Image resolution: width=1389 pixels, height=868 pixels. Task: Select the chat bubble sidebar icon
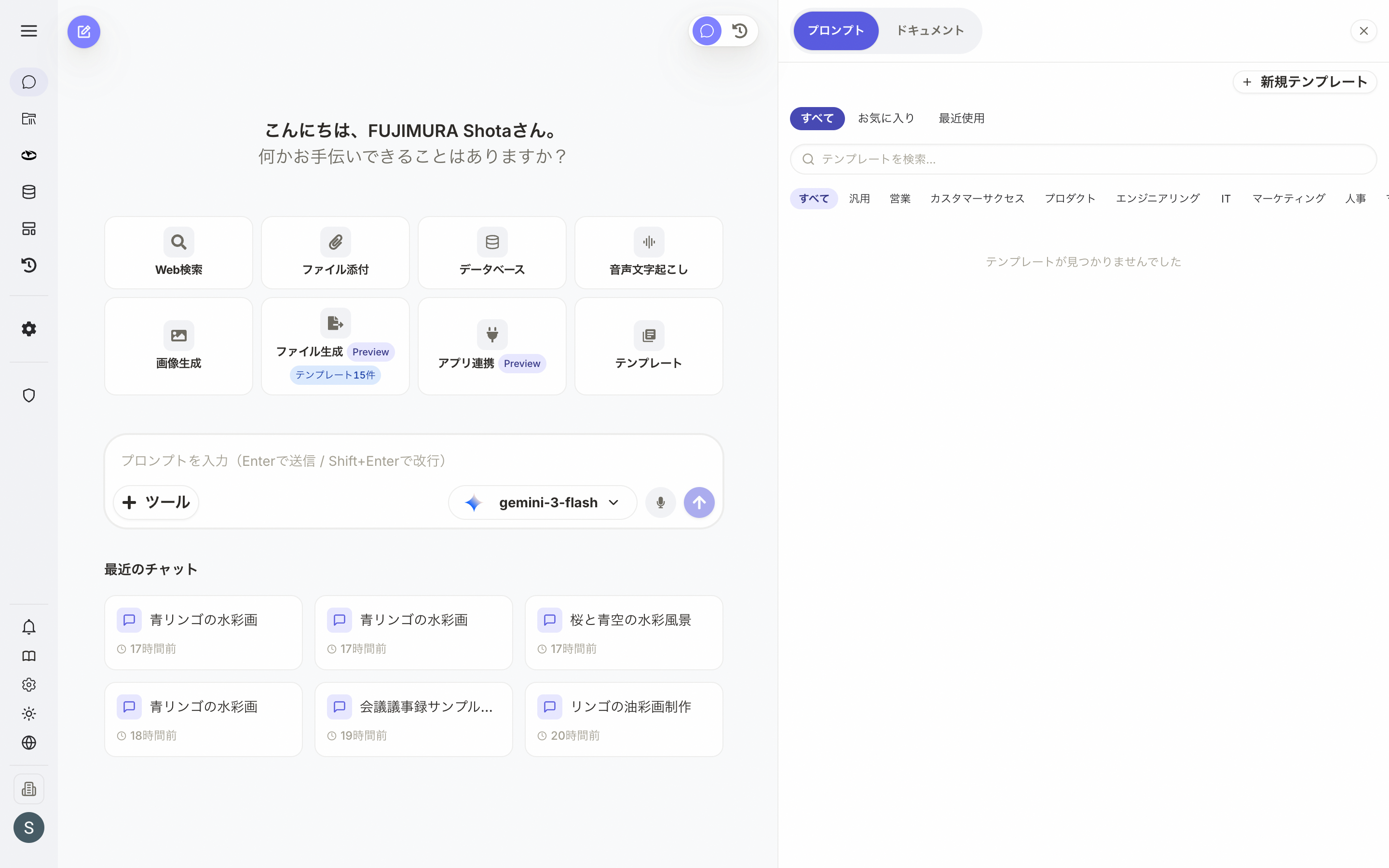click(x=29, y=82)
